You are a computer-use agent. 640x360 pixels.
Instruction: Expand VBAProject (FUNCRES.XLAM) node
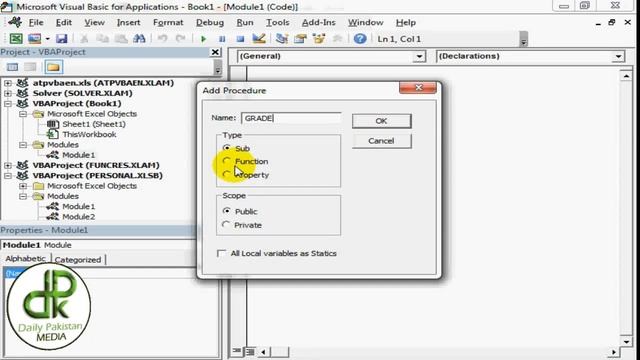8,165
